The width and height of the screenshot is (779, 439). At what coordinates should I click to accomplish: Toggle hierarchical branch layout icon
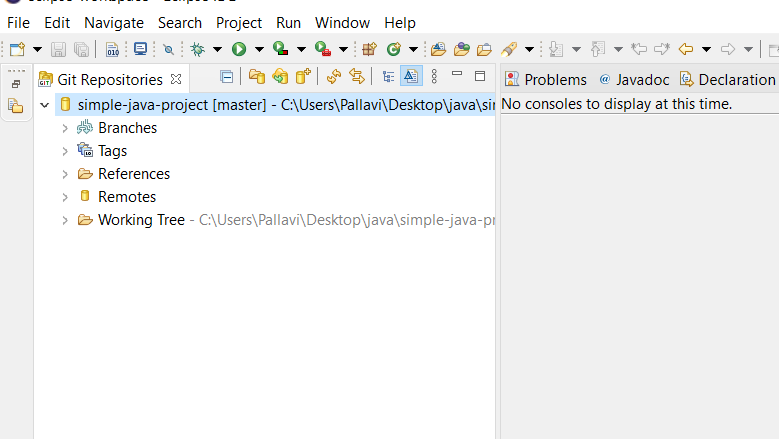coord(388,76)
